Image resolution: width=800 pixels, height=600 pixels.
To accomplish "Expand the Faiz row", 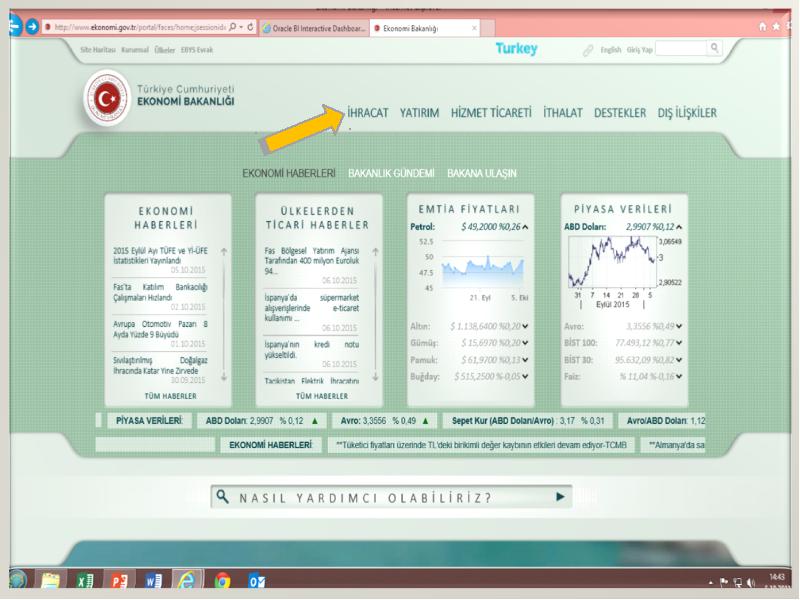I will (x=679, y=377).
